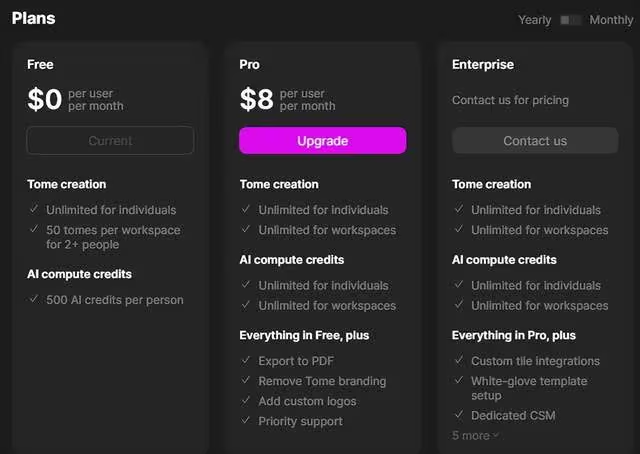Select the Yearly billing label
The width and height of the screenshot is (640, 454).
pos(534,20)
